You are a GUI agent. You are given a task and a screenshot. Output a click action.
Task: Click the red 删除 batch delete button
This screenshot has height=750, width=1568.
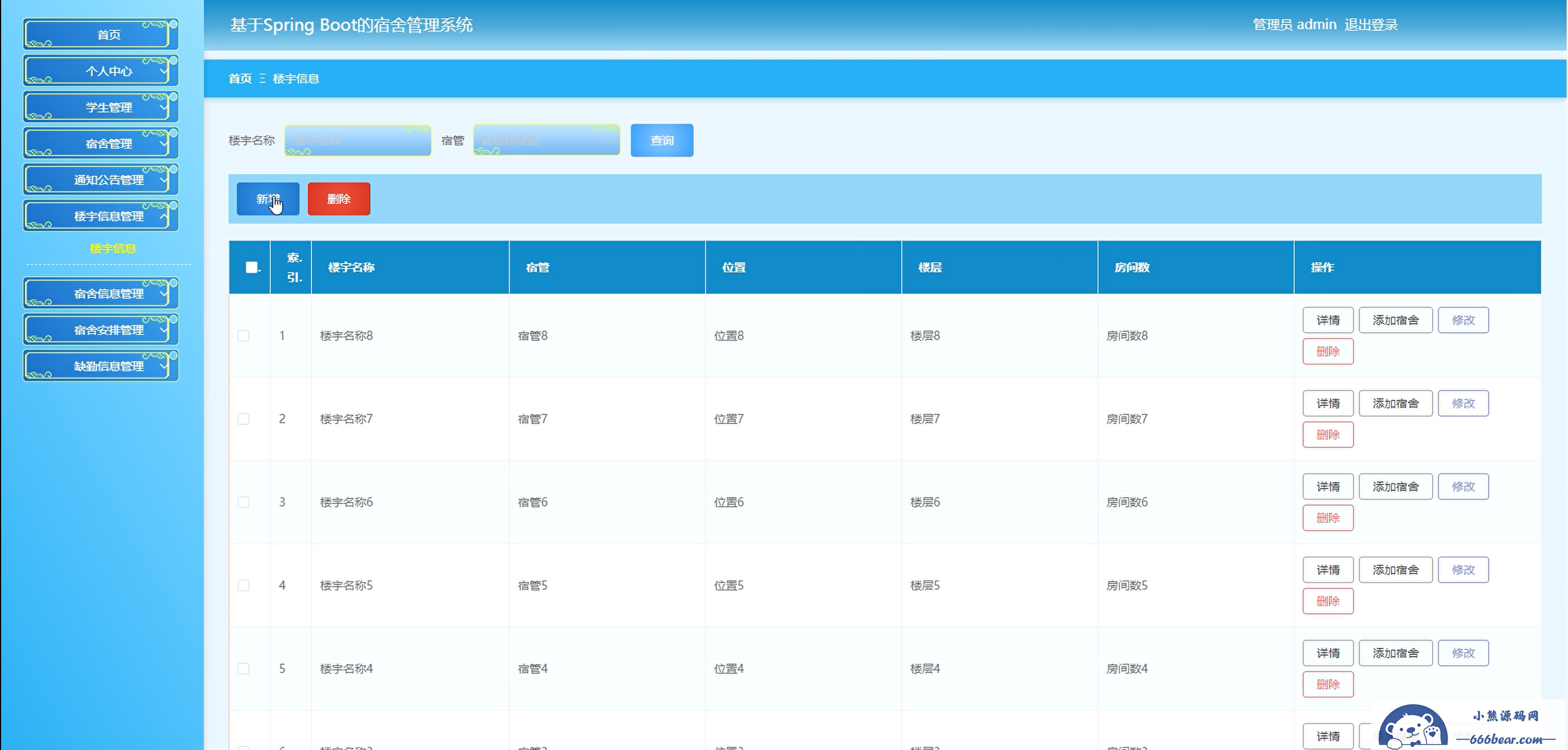[339, 199]
